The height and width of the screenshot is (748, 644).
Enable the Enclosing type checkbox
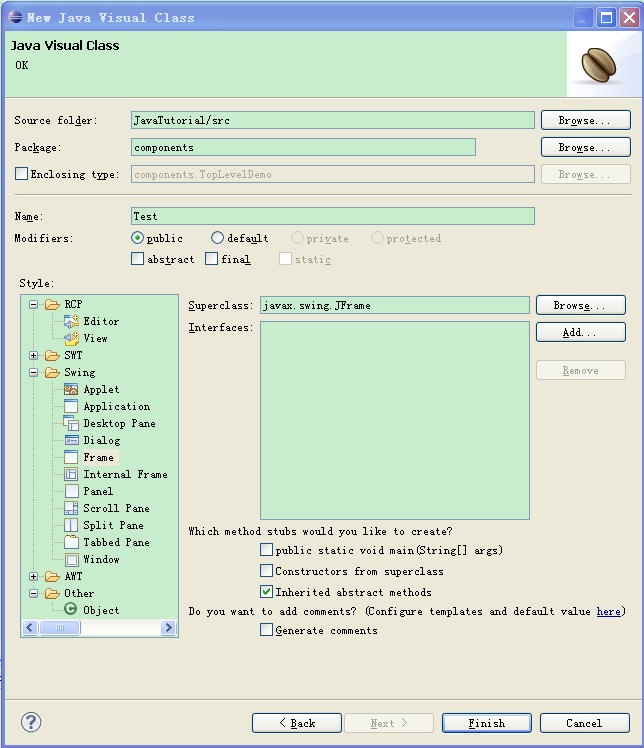21,174
